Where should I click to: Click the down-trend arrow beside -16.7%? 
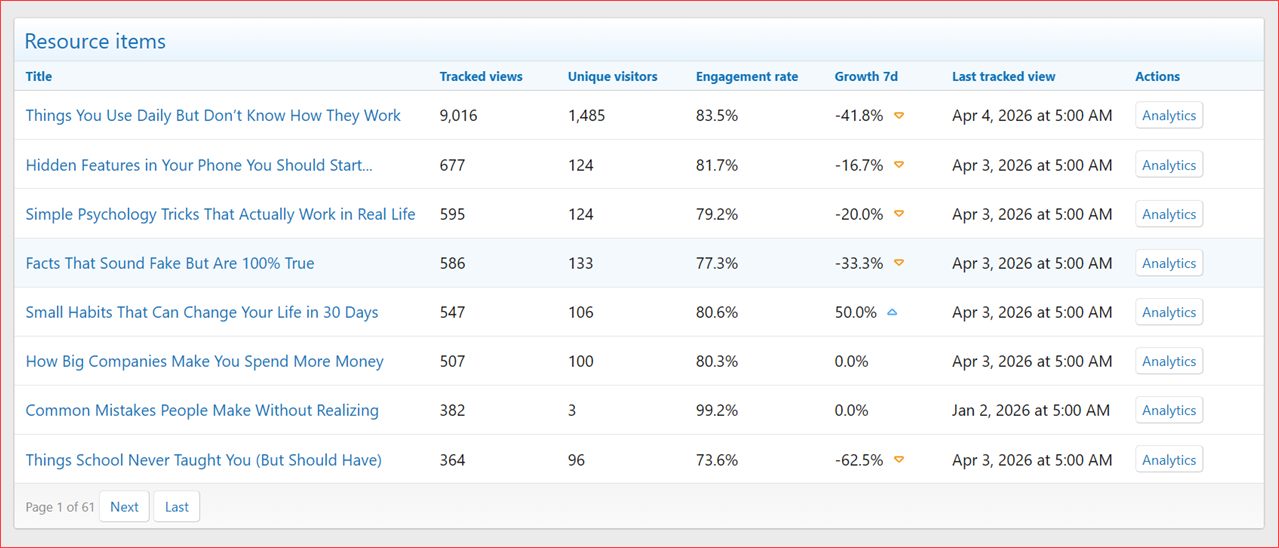click(899, 165)
